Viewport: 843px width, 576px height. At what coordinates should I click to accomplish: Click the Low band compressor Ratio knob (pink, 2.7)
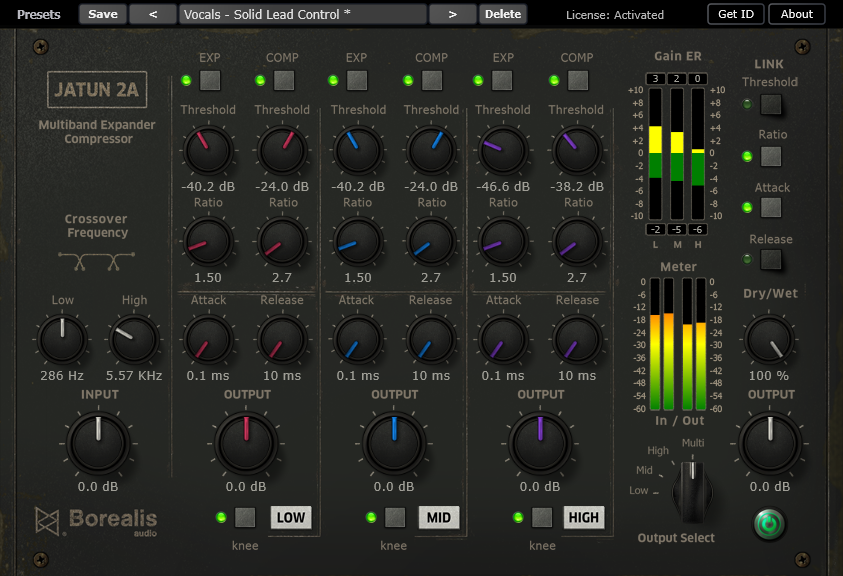pyautogui.click(x=282, y=242)
